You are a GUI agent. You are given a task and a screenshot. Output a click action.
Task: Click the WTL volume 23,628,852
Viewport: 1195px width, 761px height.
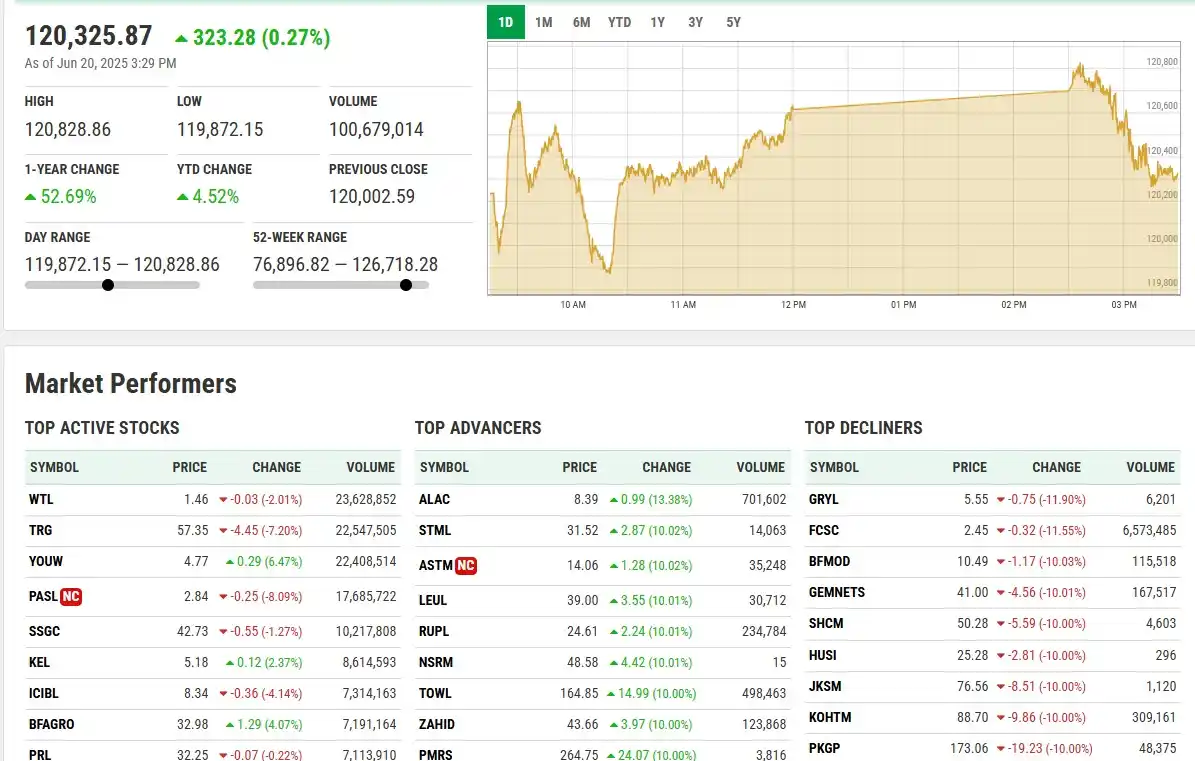click(x=366, y=500)
